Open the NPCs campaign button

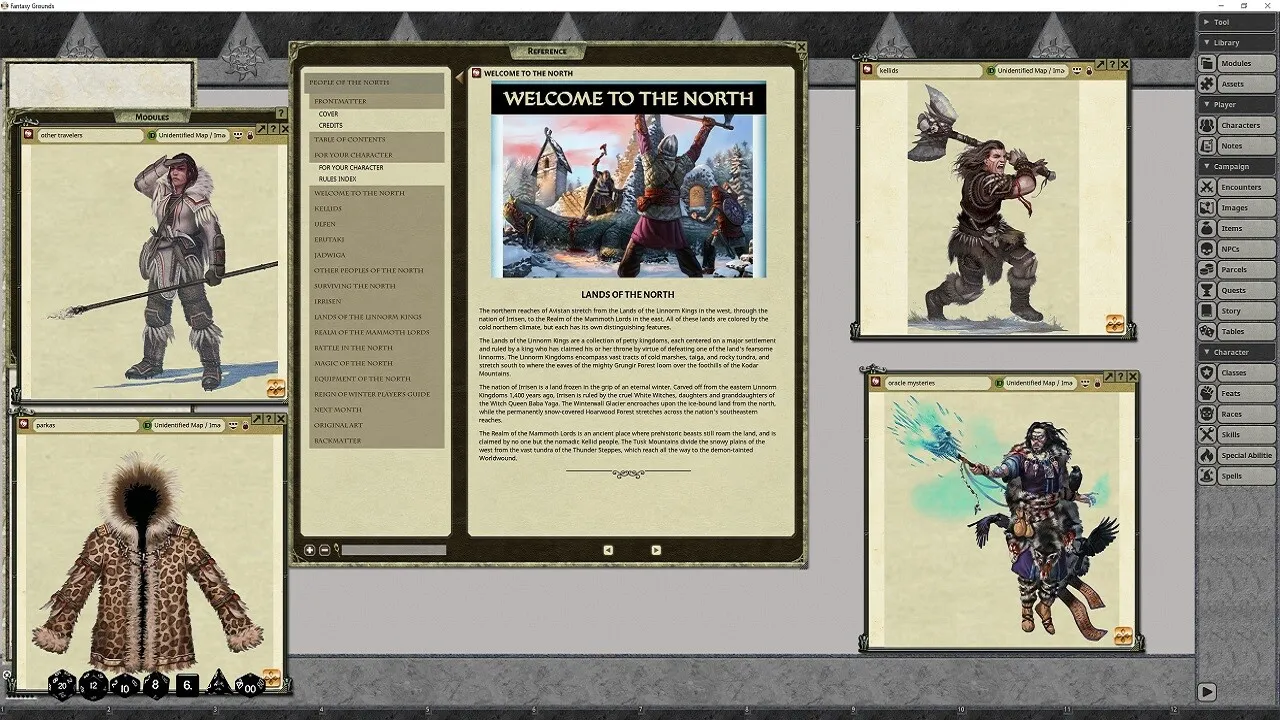coord(1237,249)
